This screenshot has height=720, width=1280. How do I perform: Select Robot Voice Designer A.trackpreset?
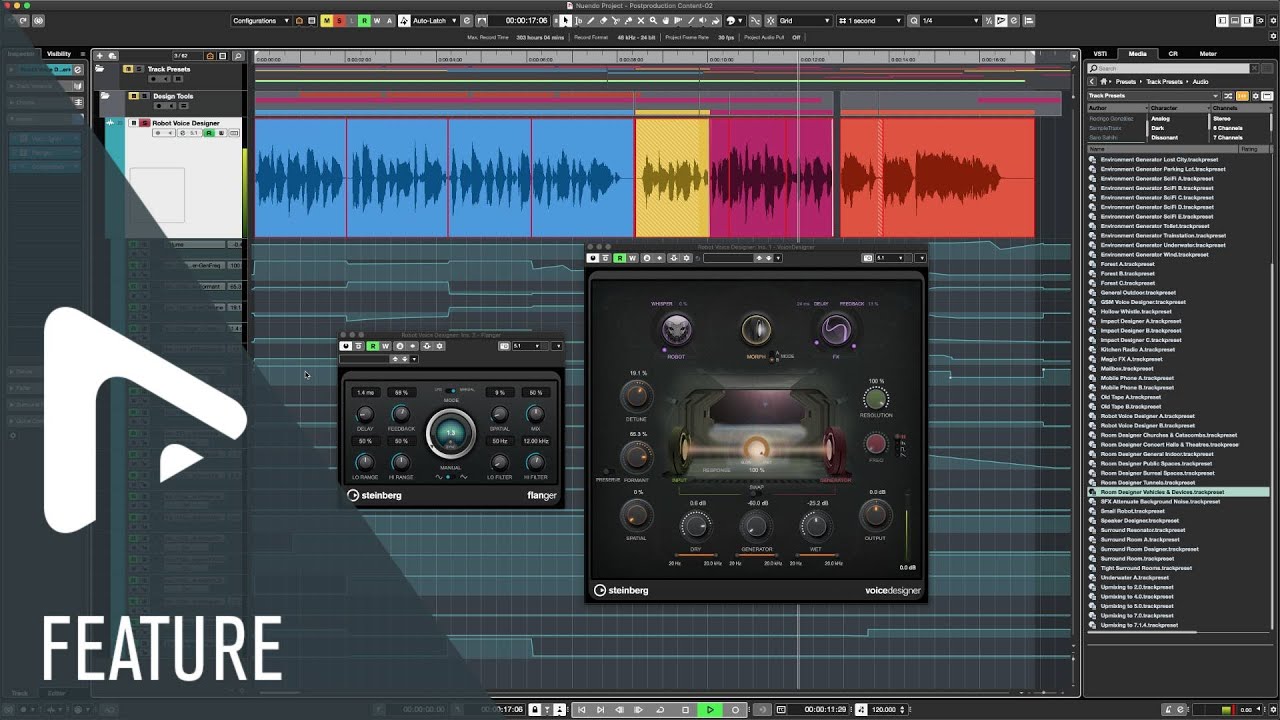[x=1147, y=416]
